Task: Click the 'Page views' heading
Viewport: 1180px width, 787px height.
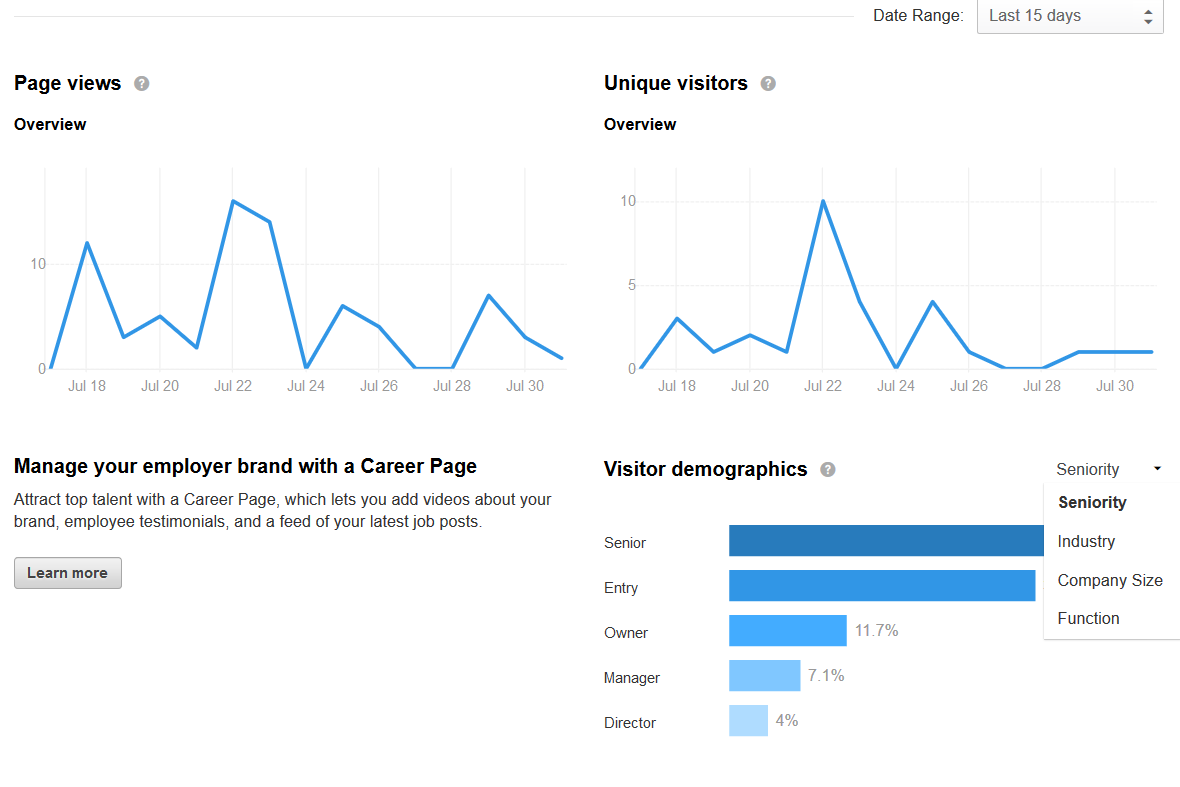Action: click(68, 84)
